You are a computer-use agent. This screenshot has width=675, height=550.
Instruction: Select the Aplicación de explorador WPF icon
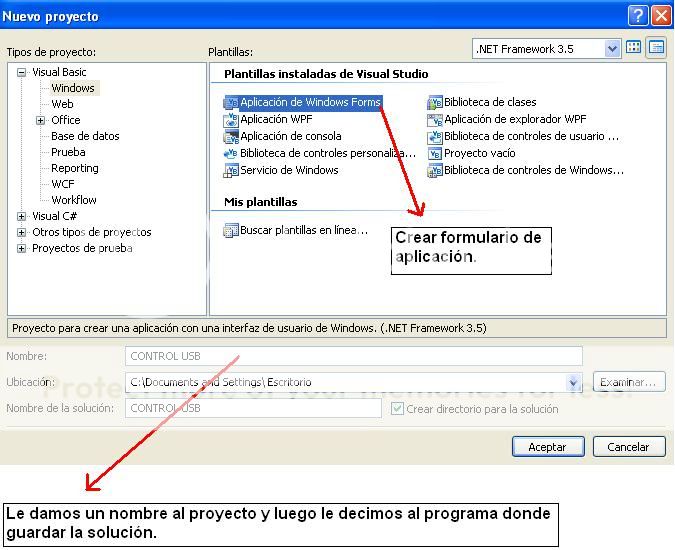pos(435,120)
